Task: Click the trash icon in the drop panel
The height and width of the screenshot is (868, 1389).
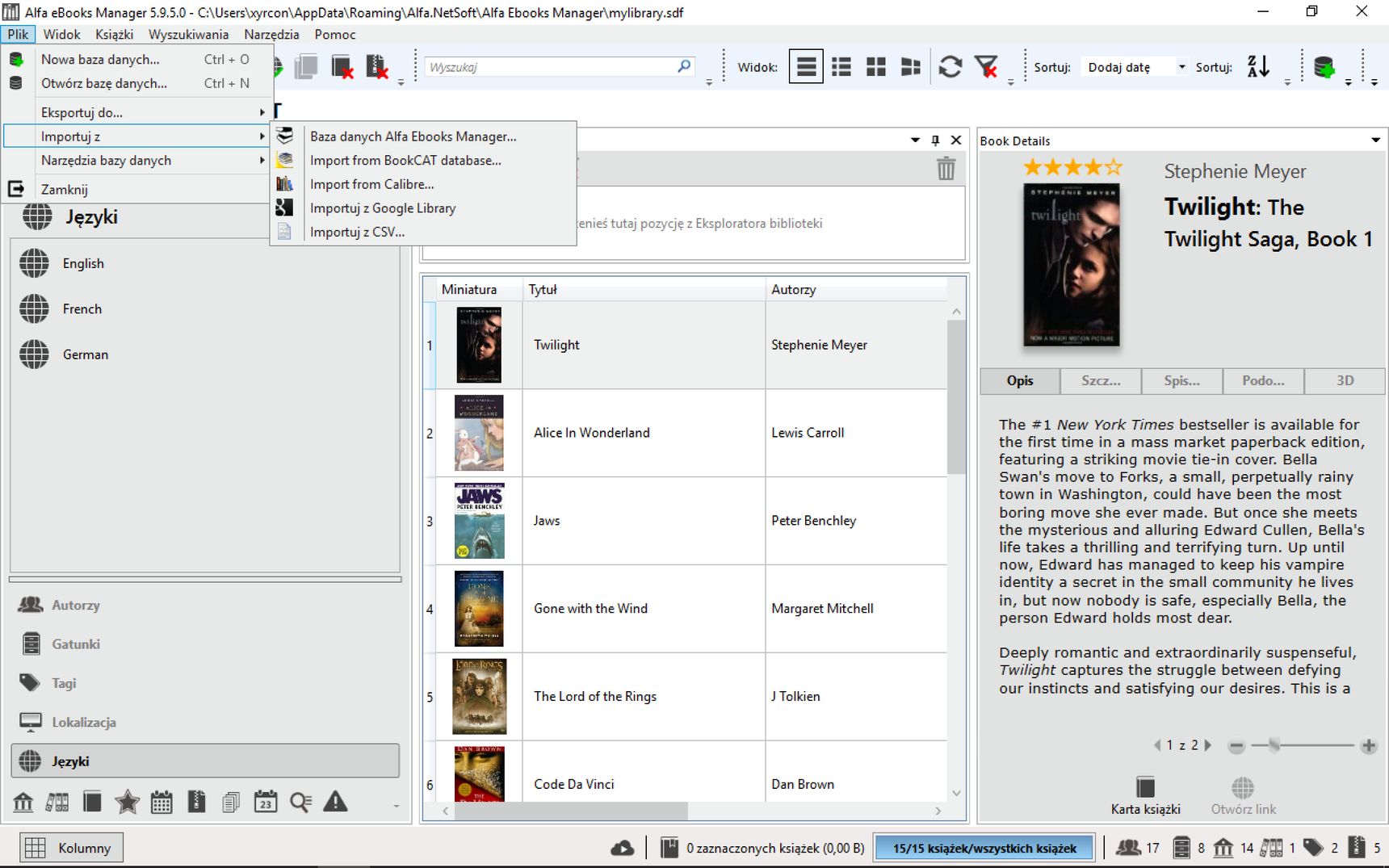Action: click(946, 169)
